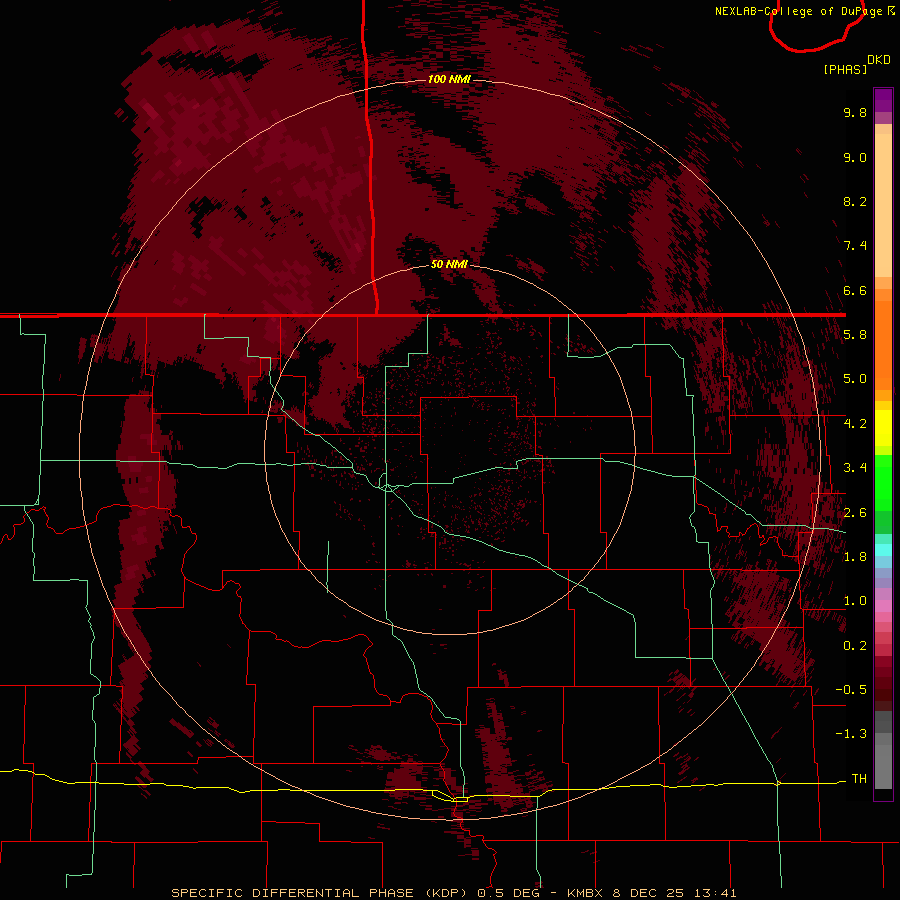Click the 50 NMI range ring label

[x=449, y=264]
